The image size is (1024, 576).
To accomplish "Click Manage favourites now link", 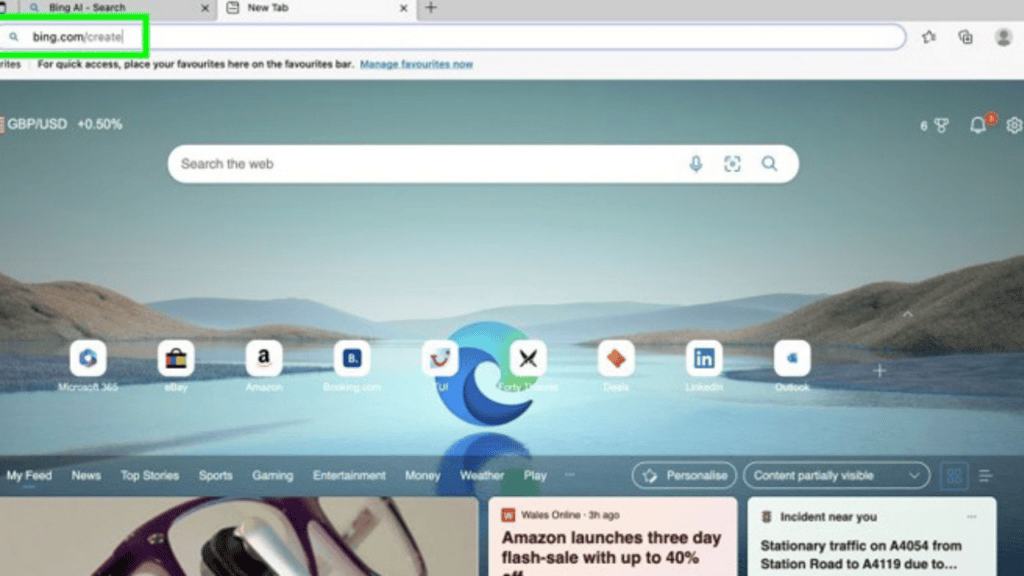I will (x=416, y=64).
